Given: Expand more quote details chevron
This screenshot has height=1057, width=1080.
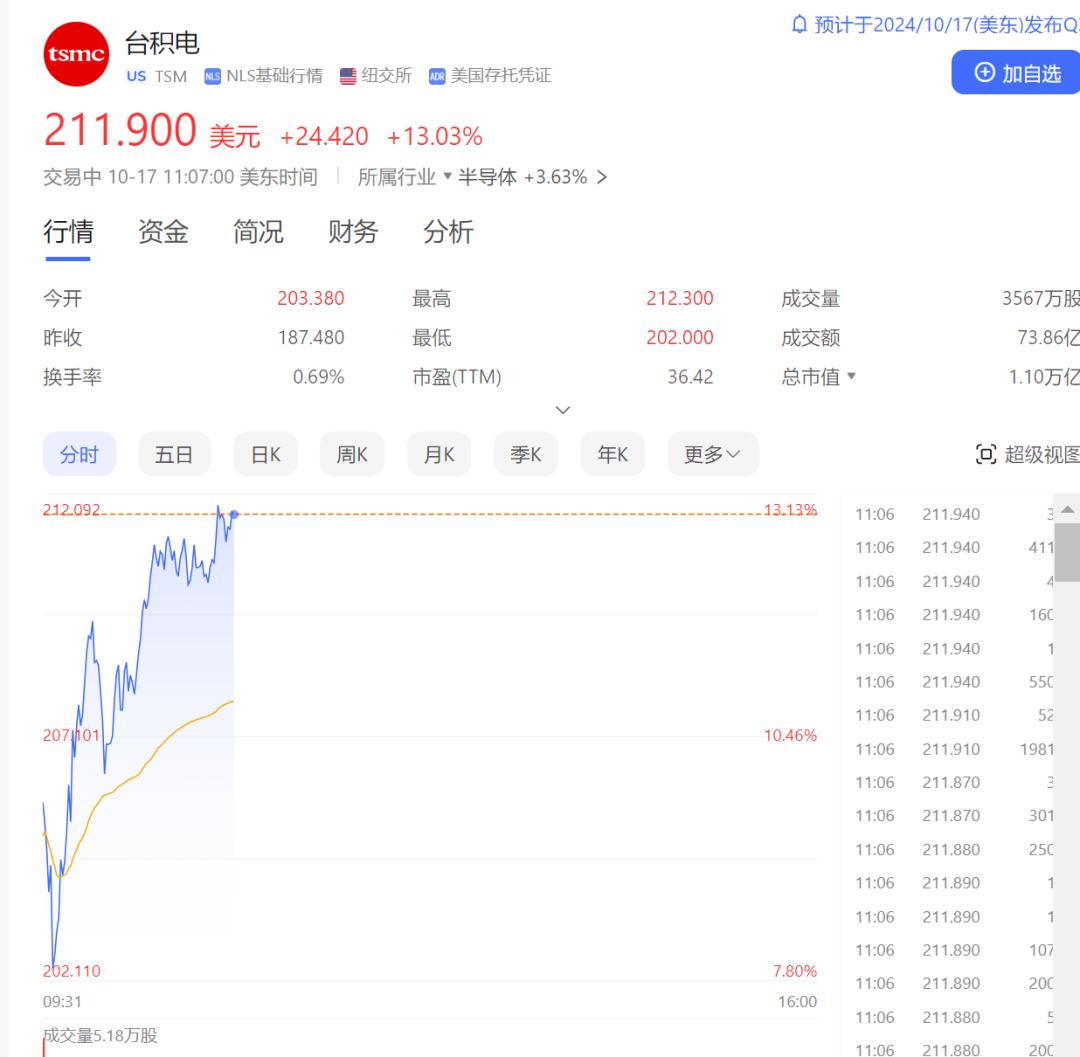Looking at the screenshot, I should tap(563, 410).
